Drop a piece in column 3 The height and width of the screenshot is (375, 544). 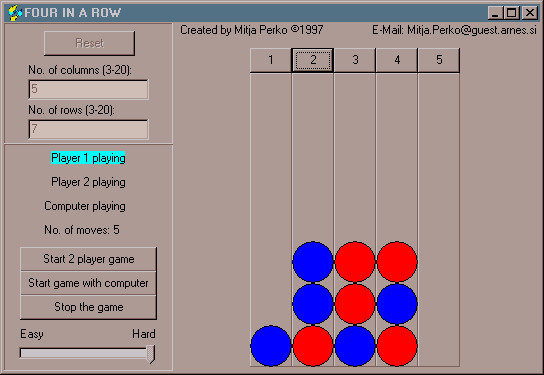(355, 60)
